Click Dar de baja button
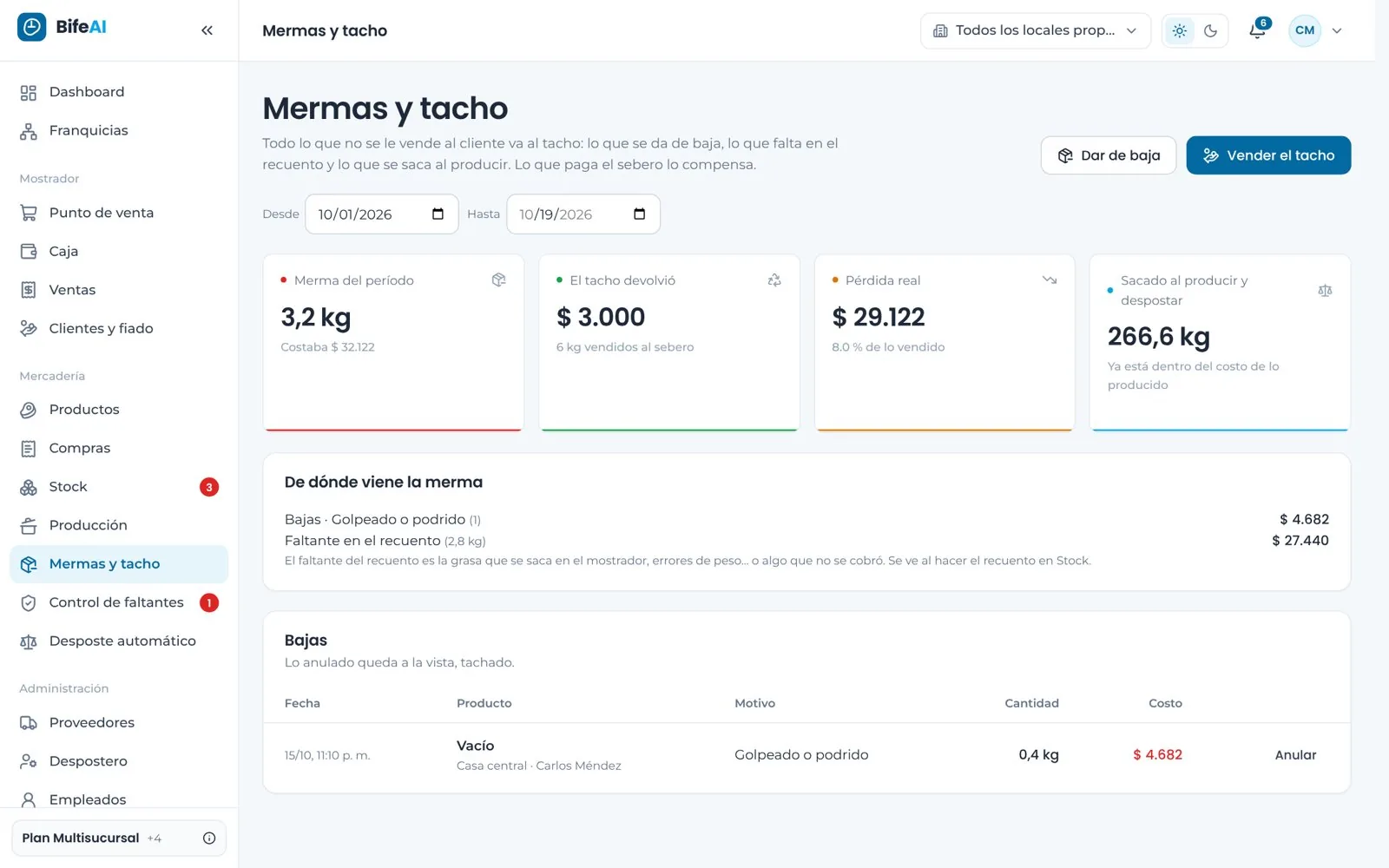Viewport: 1389px width, 868px height. [x=1109, y=155]
